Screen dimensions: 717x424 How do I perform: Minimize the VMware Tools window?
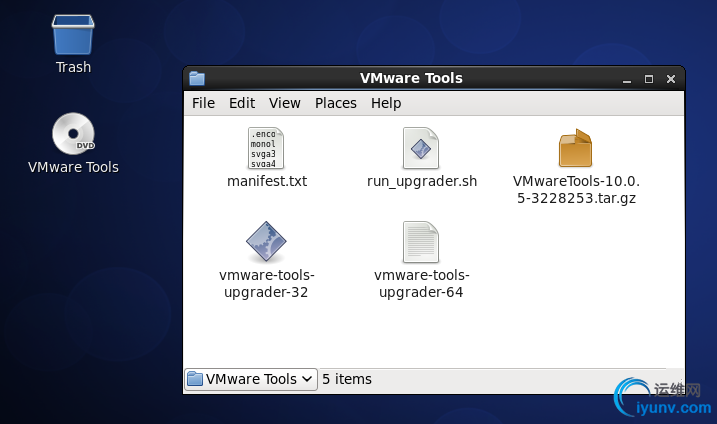pyautogui.click(x=630, y=78)
